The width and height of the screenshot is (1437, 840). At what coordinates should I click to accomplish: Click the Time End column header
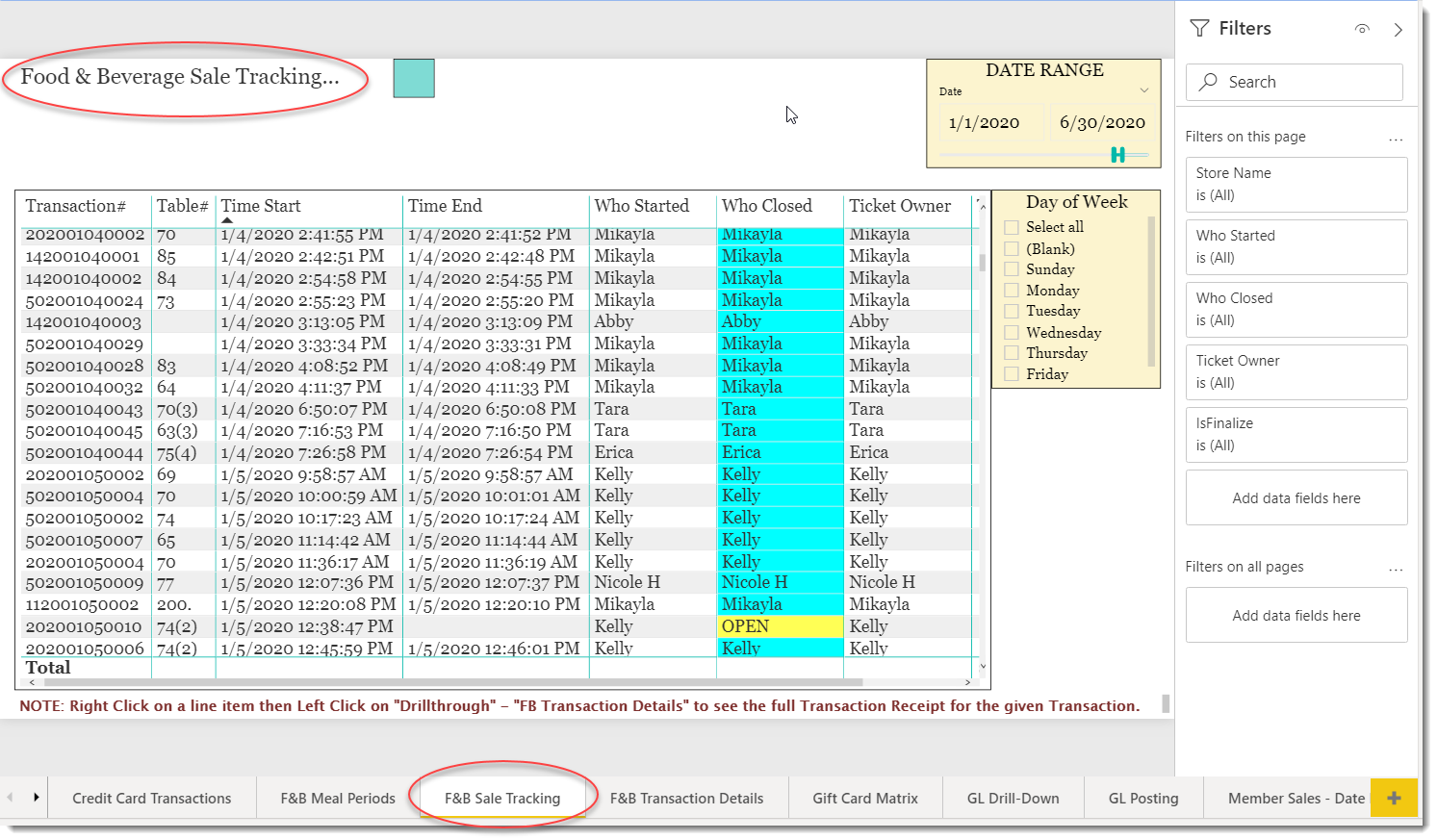coord(445,206)
